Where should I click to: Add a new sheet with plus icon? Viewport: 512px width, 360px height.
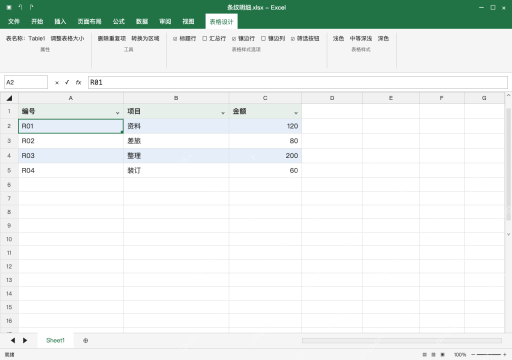[x=86, y=340]
